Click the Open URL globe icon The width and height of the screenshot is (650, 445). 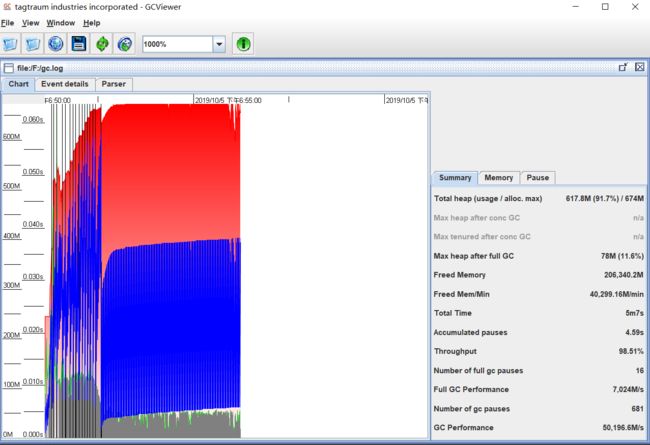pos(56,44)
